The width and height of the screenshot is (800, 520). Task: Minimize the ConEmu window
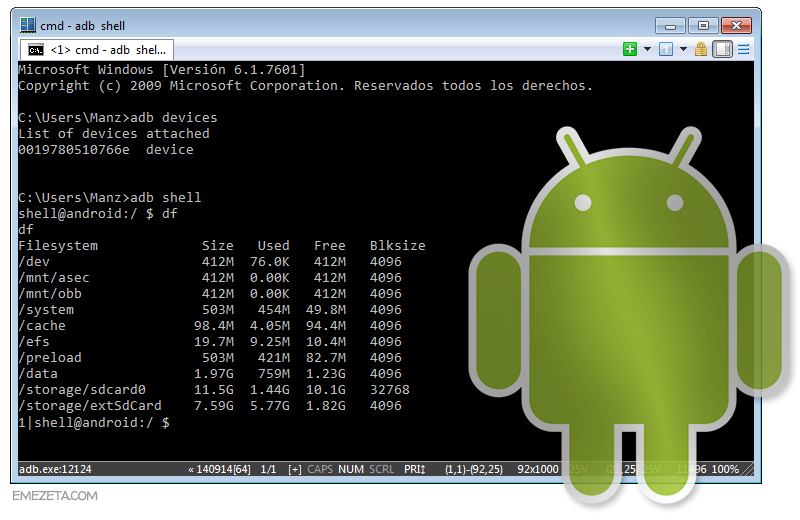click(670, 26)
